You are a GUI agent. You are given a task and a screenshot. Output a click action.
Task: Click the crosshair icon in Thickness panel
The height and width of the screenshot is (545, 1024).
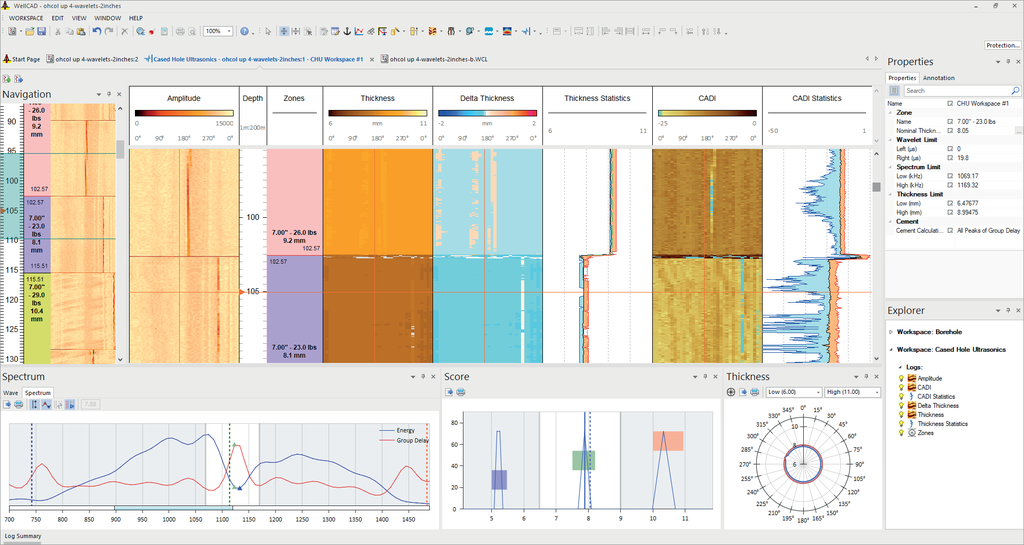[x=731, y=391]
